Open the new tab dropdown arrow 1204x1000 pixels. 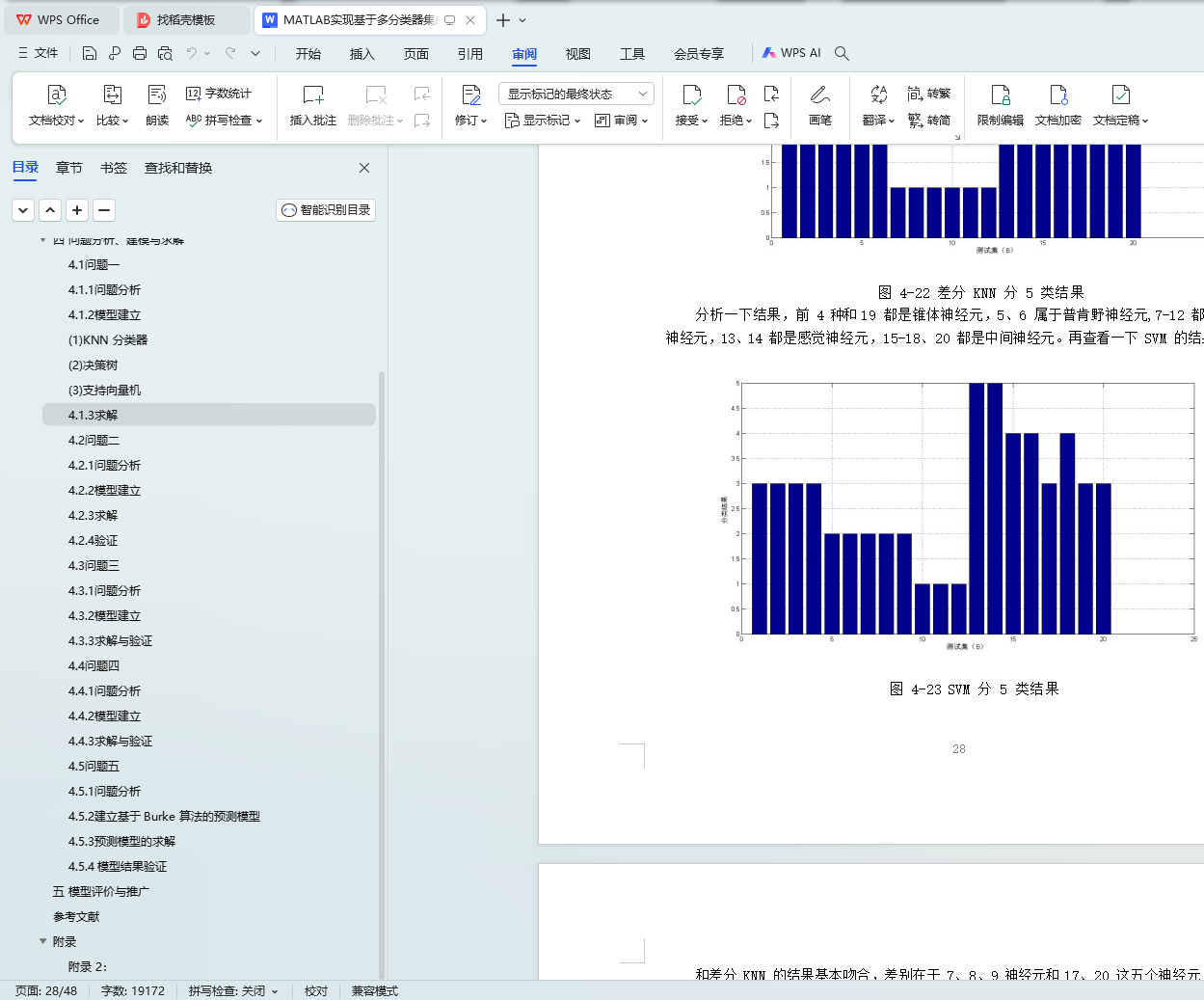[522, 19]
